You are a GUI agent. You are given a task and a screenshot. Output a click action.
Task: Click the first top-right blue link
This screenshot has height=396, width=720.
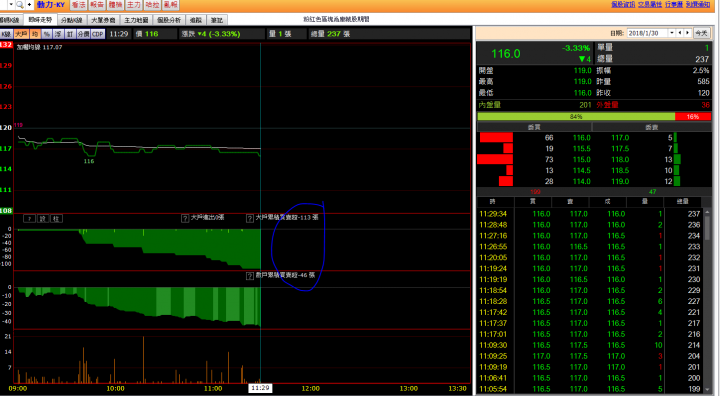click(x=623, y=4)
